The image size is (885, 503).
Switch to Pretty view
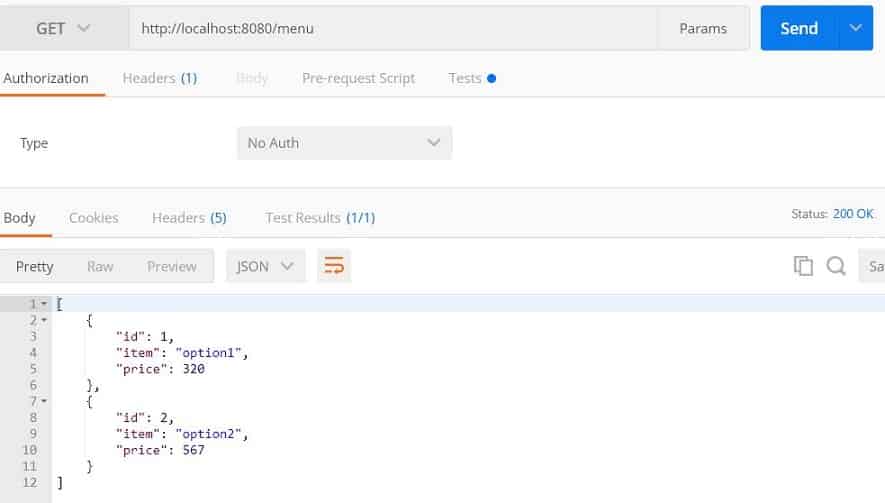[x=34, y=266]
